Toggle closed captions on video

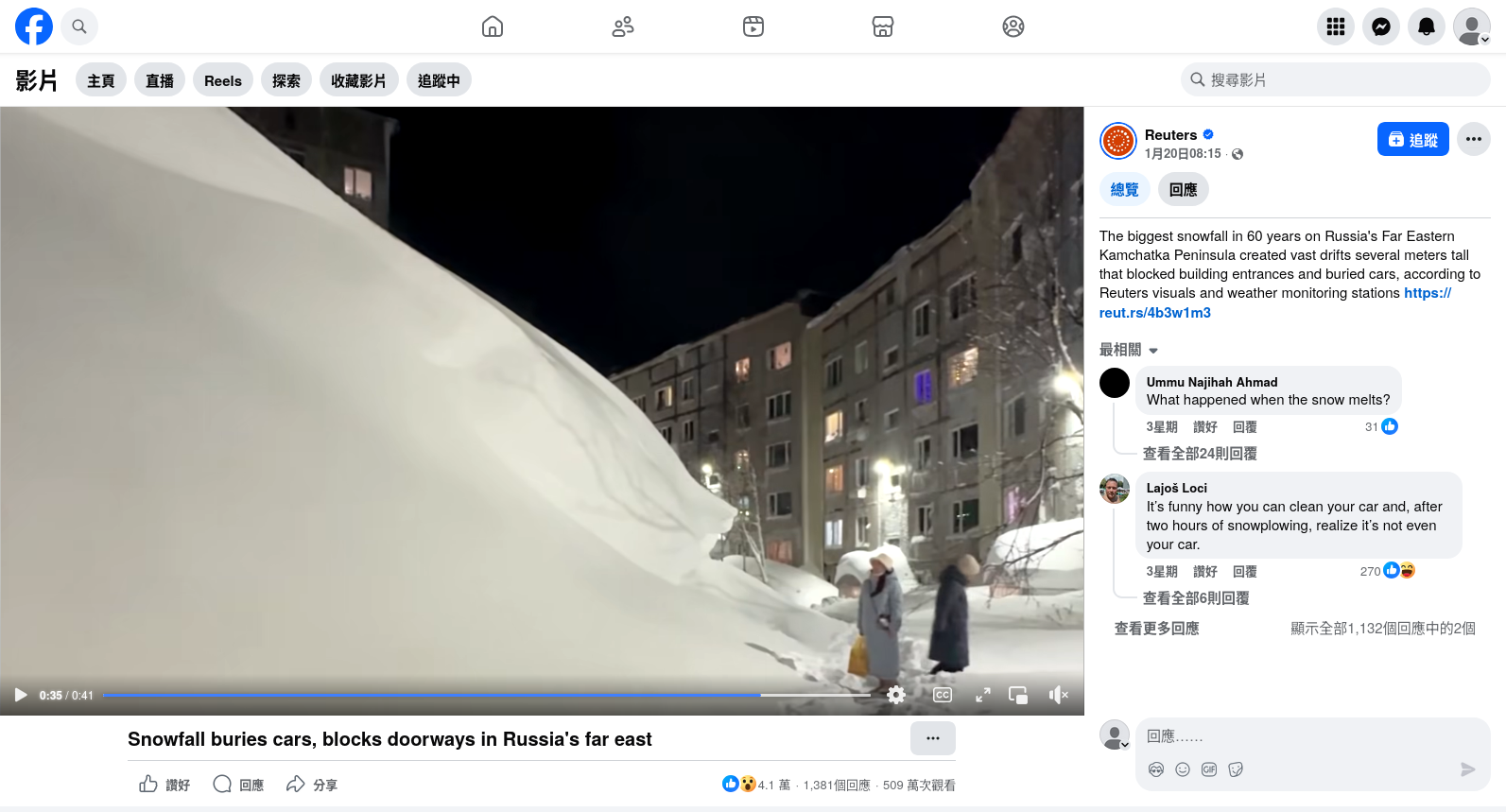(x=942, y=695)
